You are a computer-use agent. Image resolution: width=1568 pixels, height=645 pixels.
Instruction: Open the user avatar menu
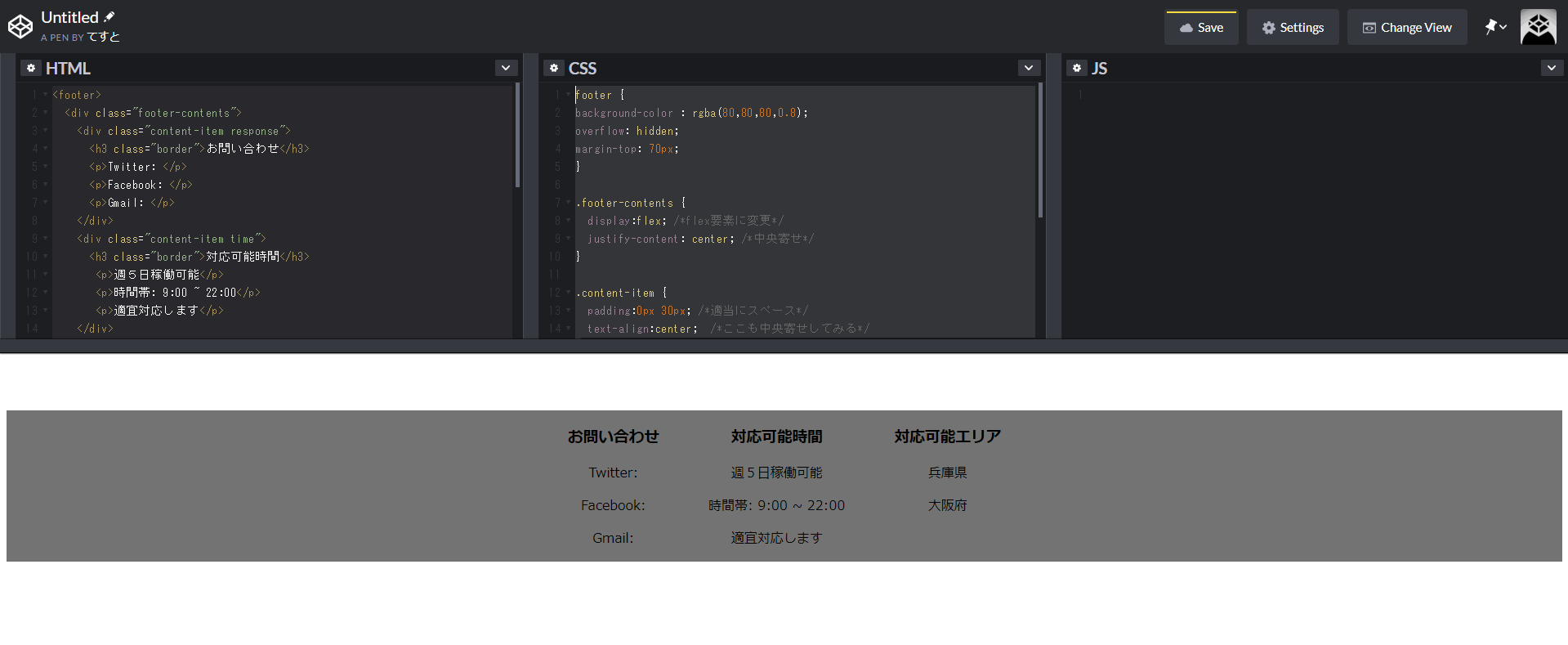1538,27
